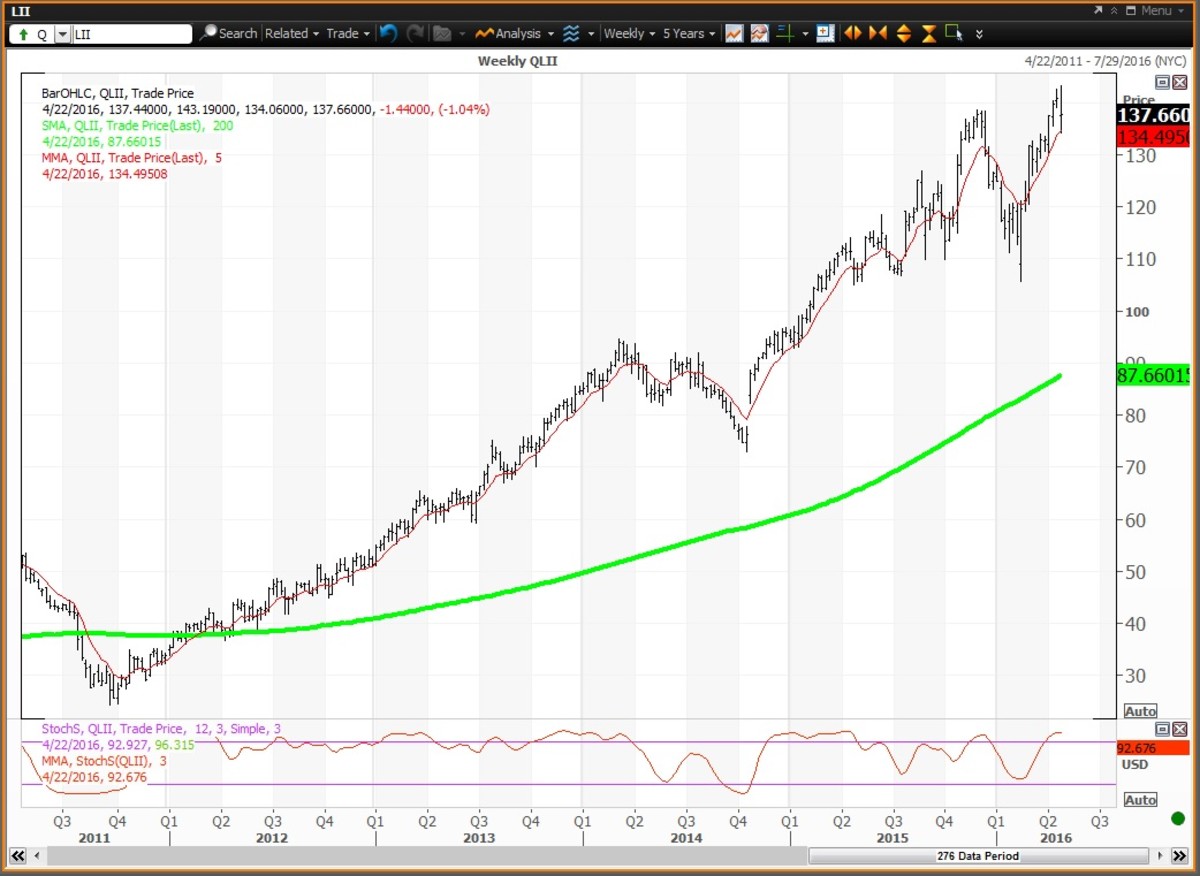This screenshot has width=1200, height=876.
Task: Click the horizontal compress orange arrows icon
Action: point(878,33)
